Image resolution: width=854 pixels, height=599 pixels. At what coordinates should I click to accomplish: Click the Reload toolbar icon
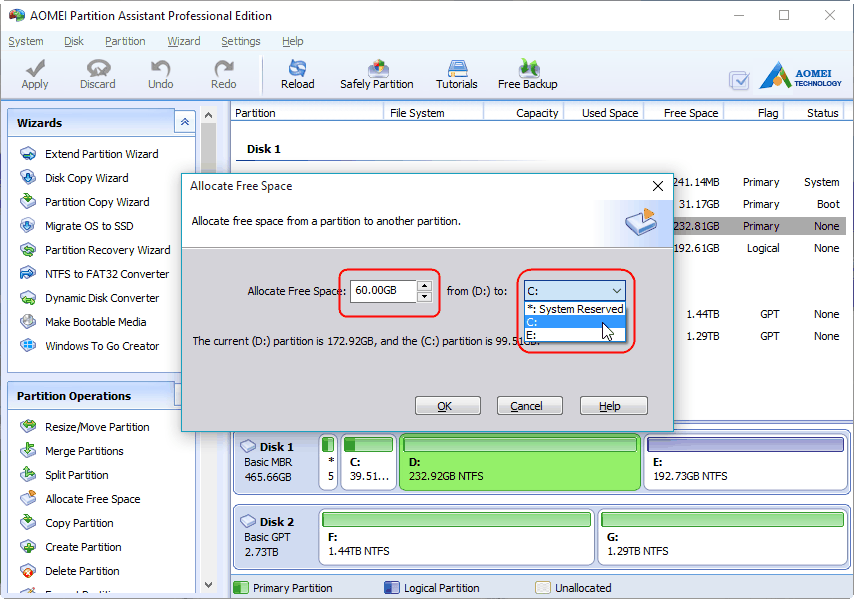click(x=297, y=73)
